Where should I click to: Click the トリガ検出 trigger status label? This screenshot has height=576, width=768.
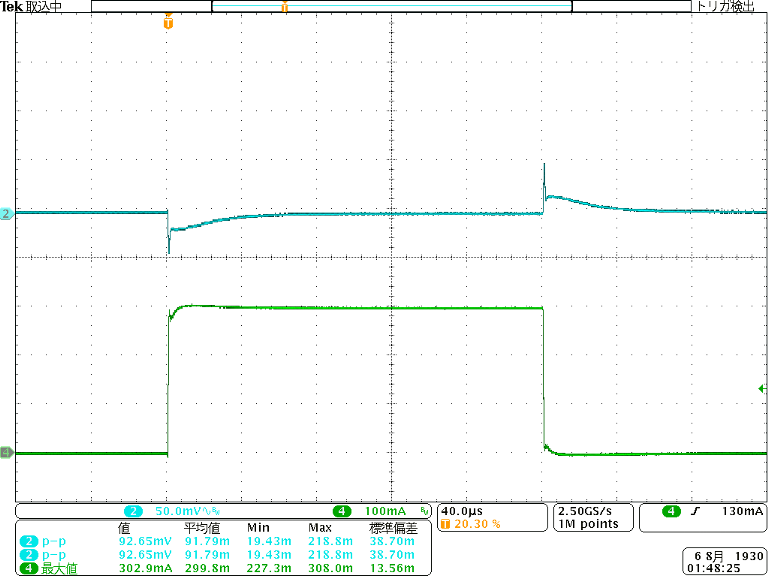(729, 6)
